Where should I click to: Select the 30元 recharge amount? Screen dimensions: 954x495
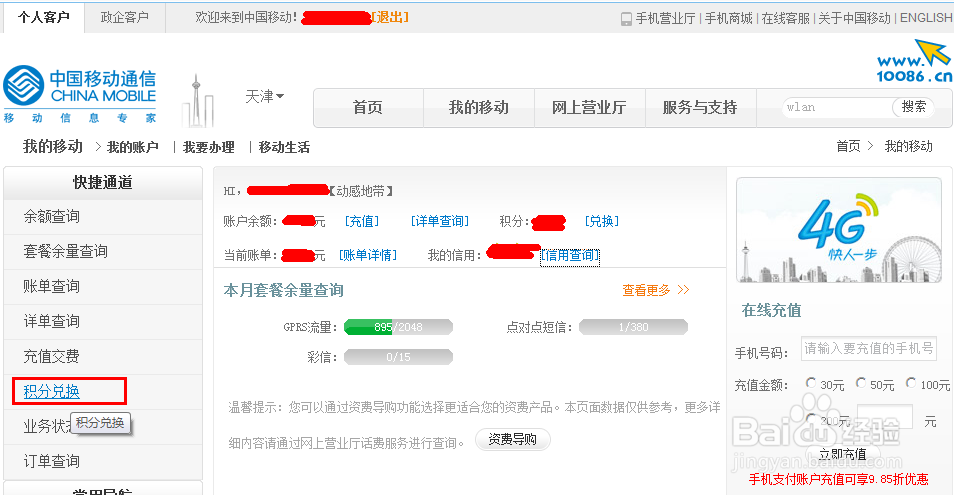[x=810, y=383]
